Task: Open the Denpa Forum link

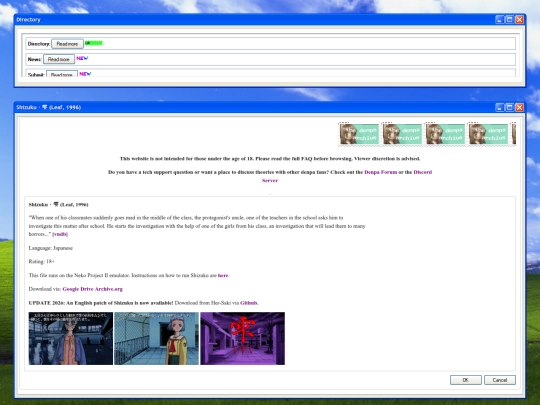Action: pos(381,172)
